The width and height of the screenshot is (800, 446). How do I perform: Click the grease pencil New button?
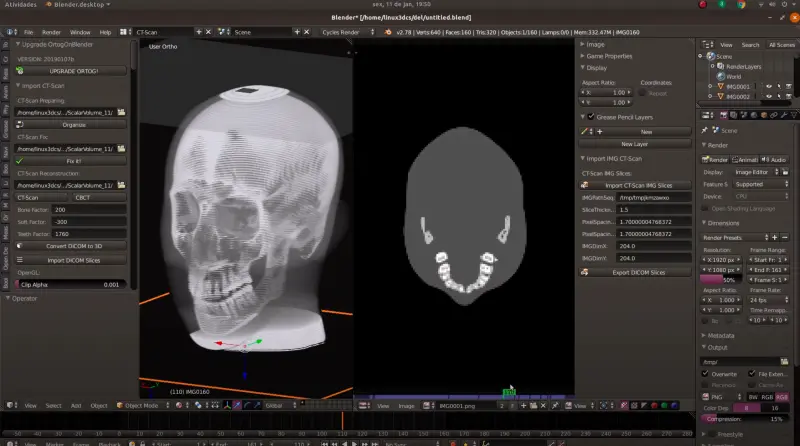tap(647, 132)
